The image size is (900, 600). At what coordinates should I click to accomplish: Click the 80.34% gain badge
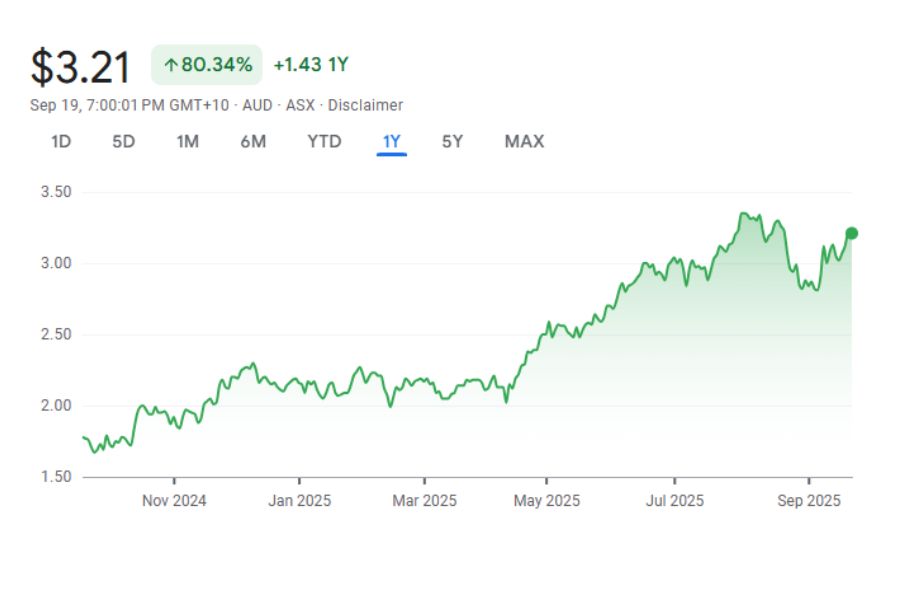pyautogui.click(x=207, y=65)
